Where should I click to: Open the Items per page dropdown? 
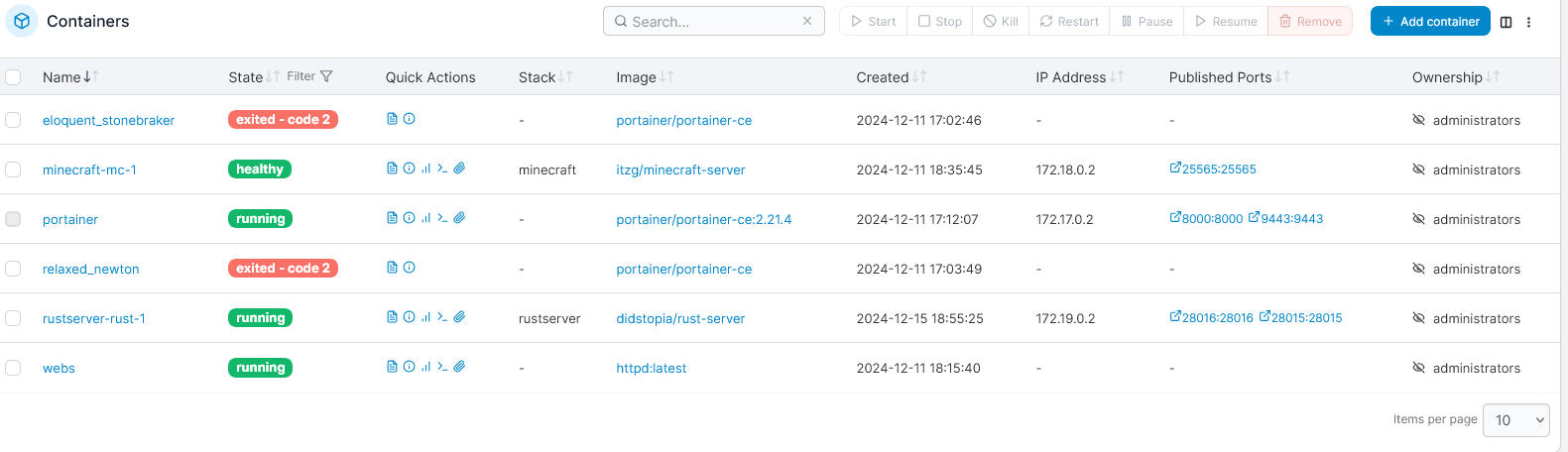pyautogui.click(x=1515, y=420)
